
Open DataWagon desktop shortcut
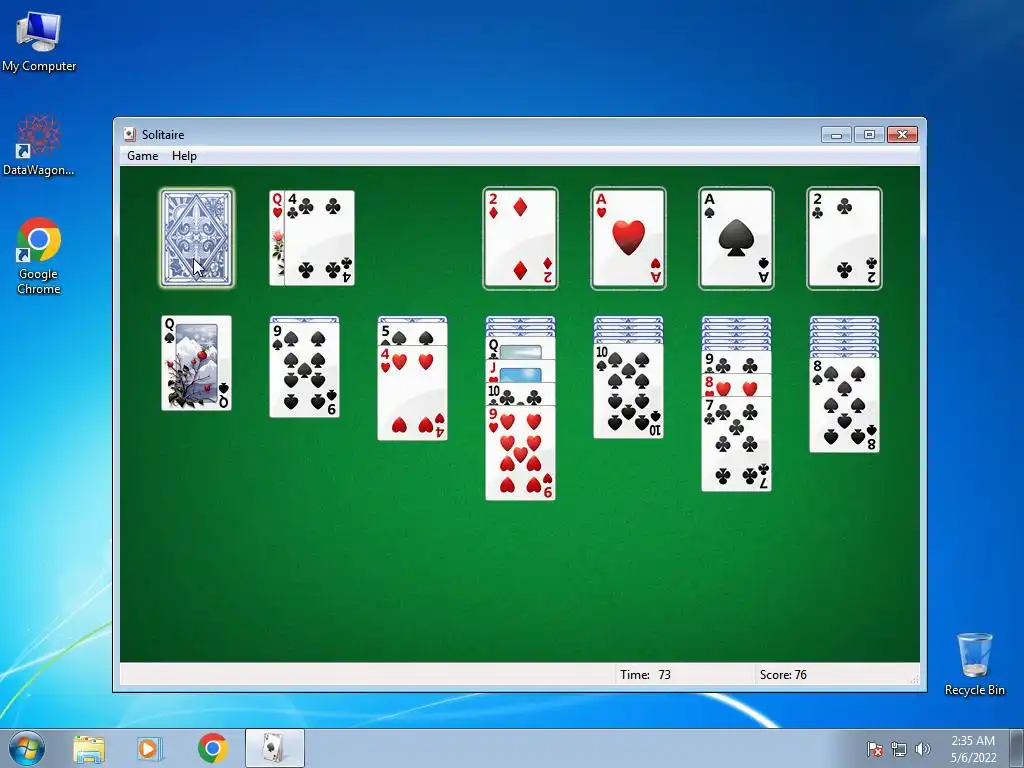point(39,145)
